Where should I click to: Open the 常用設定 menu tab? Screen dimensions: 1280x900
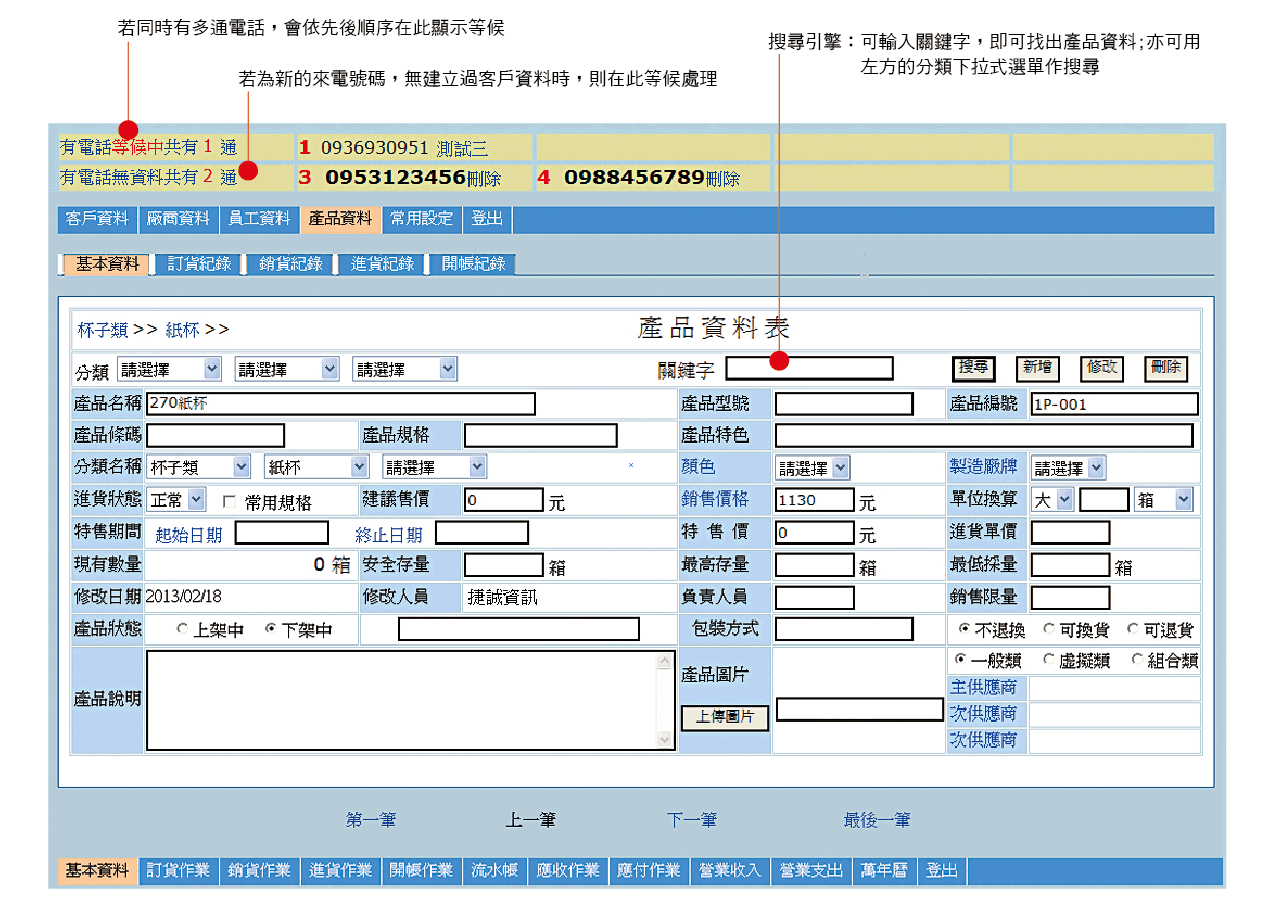[421, 218]
